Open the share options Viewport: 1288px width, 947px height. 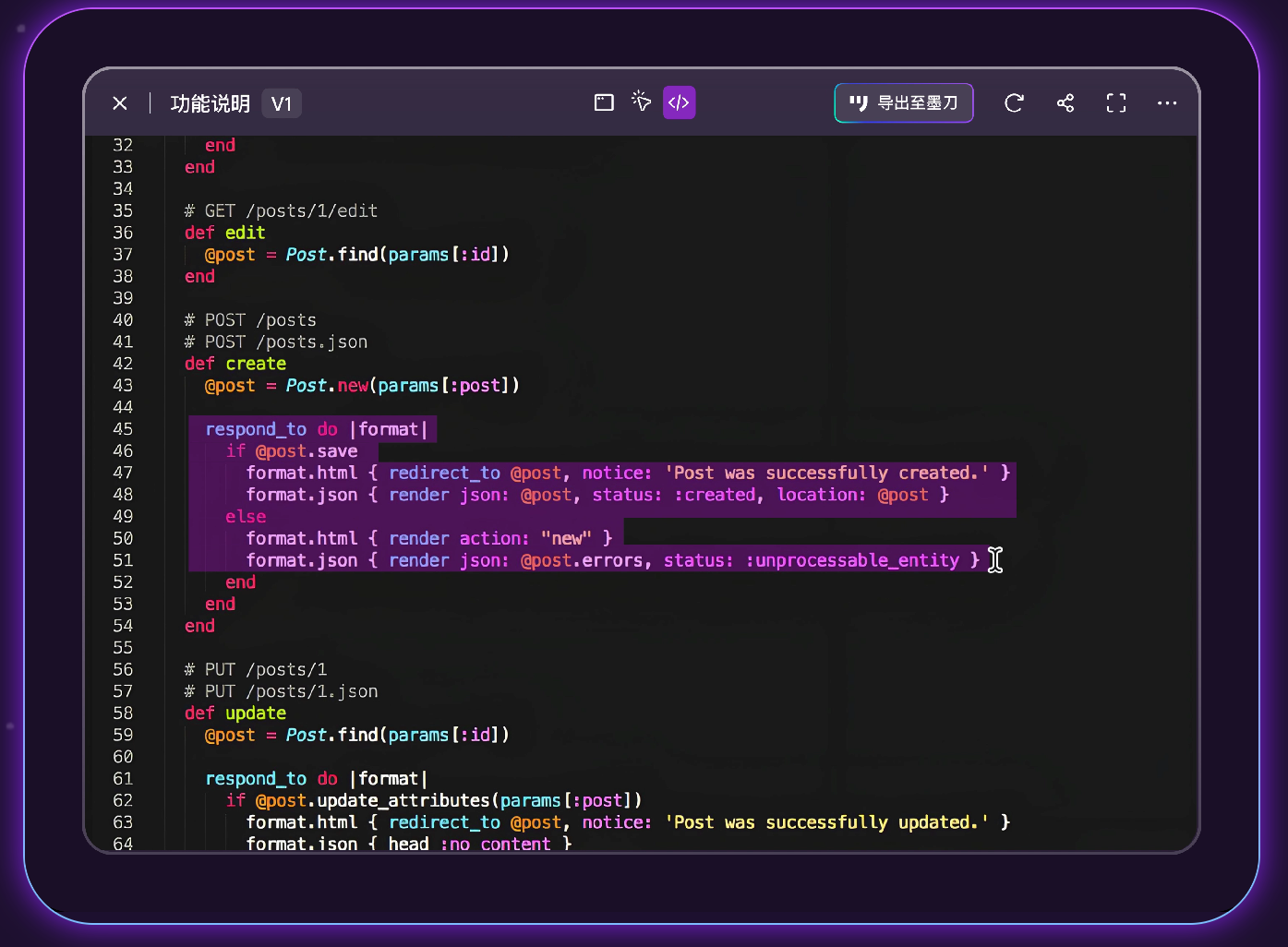pos(1065,102)
